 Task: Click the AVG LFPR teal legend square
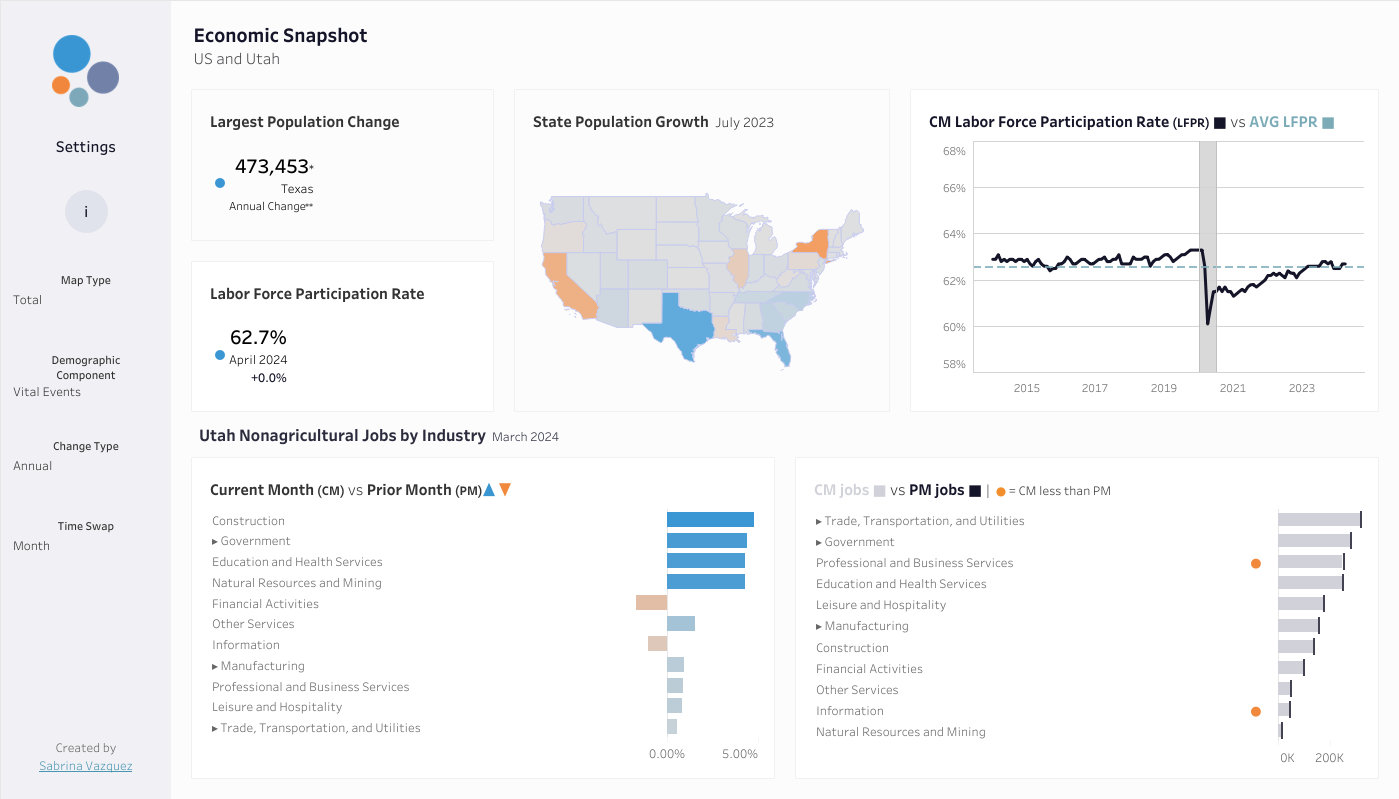(x=1328, y=123)
